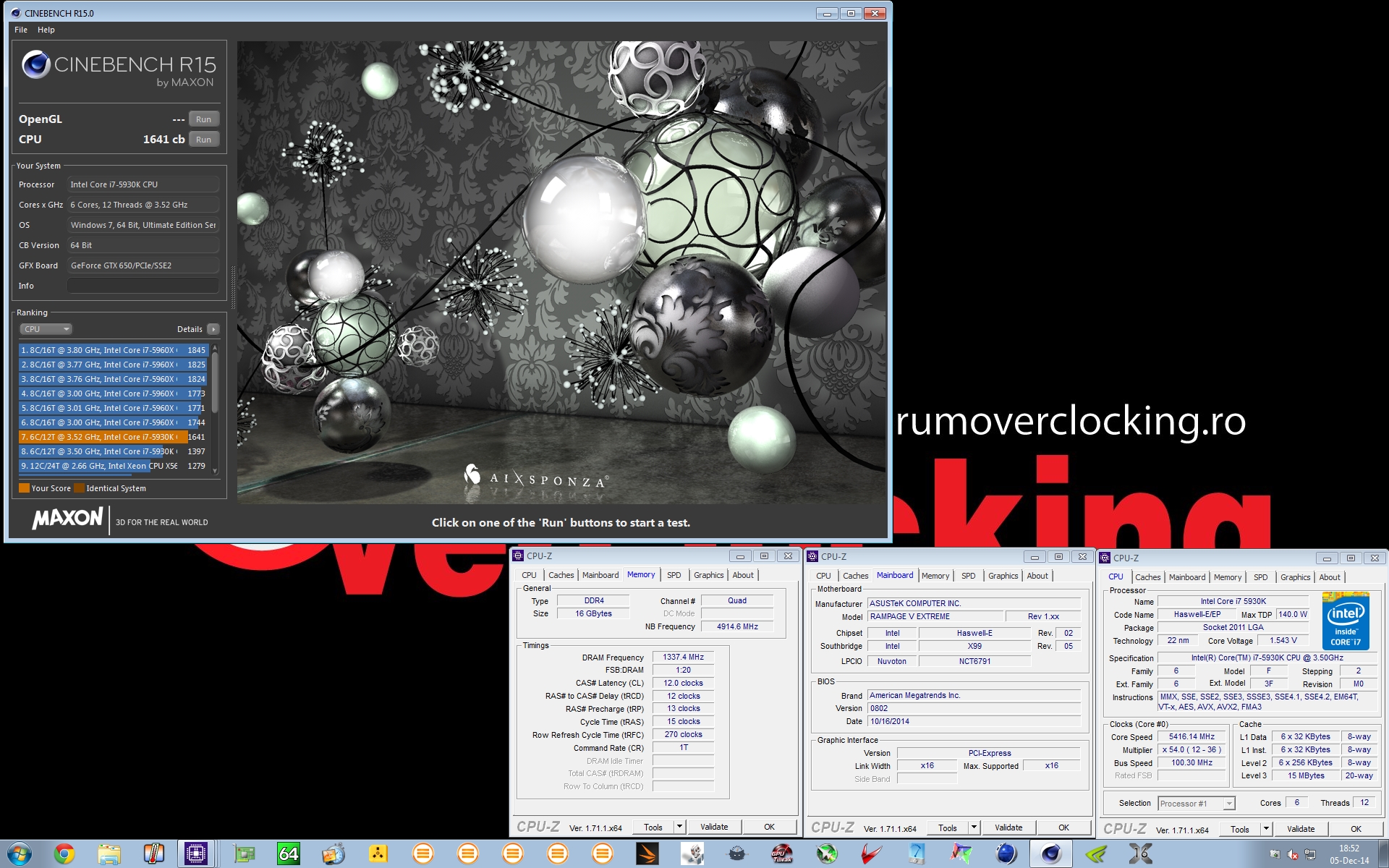Screen dimensions: 1389x868
Task: Click the RAMPAGE V EXTREME model field
Action: [935, 616]
